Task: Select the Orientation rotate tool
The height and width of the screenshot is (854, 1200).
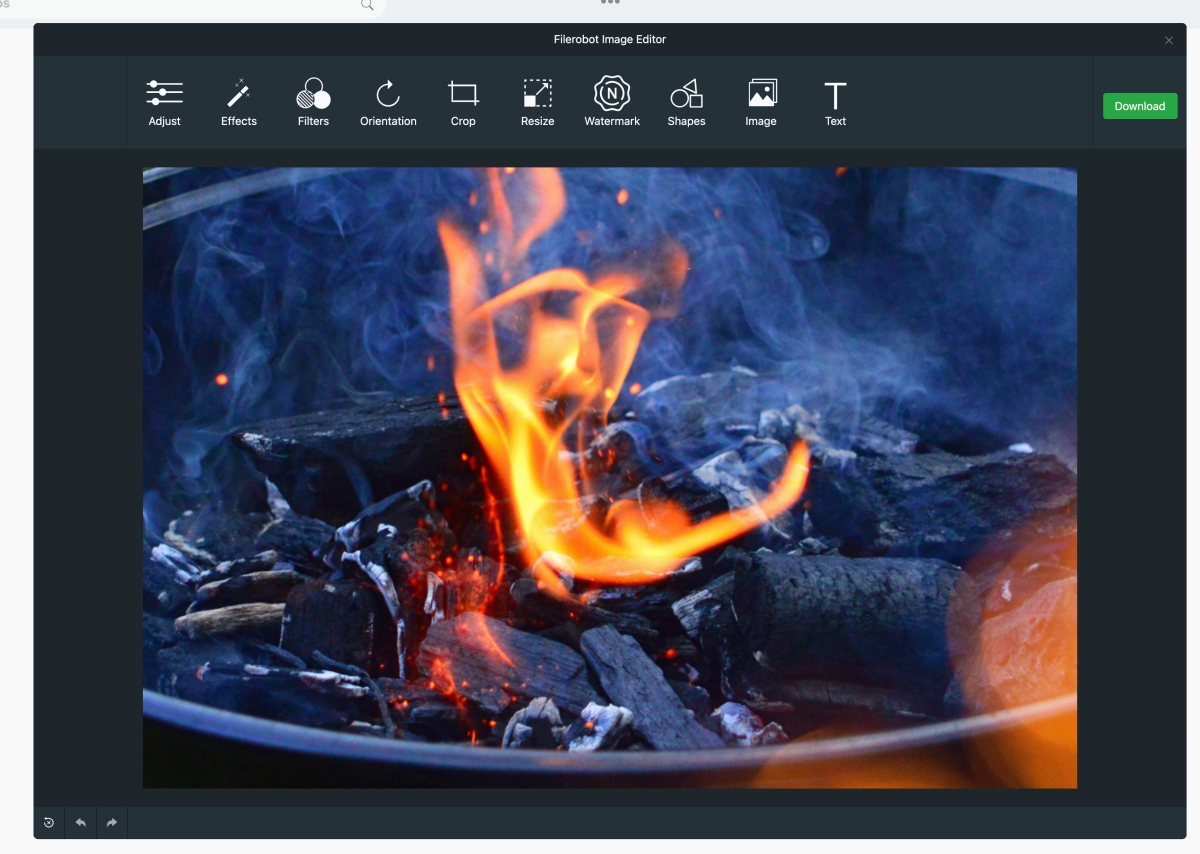Action: [388, 103]
